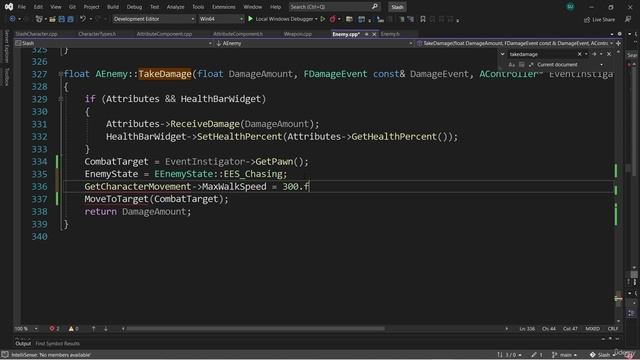Open the File menu
640x360 pixels.
point(22,7)
